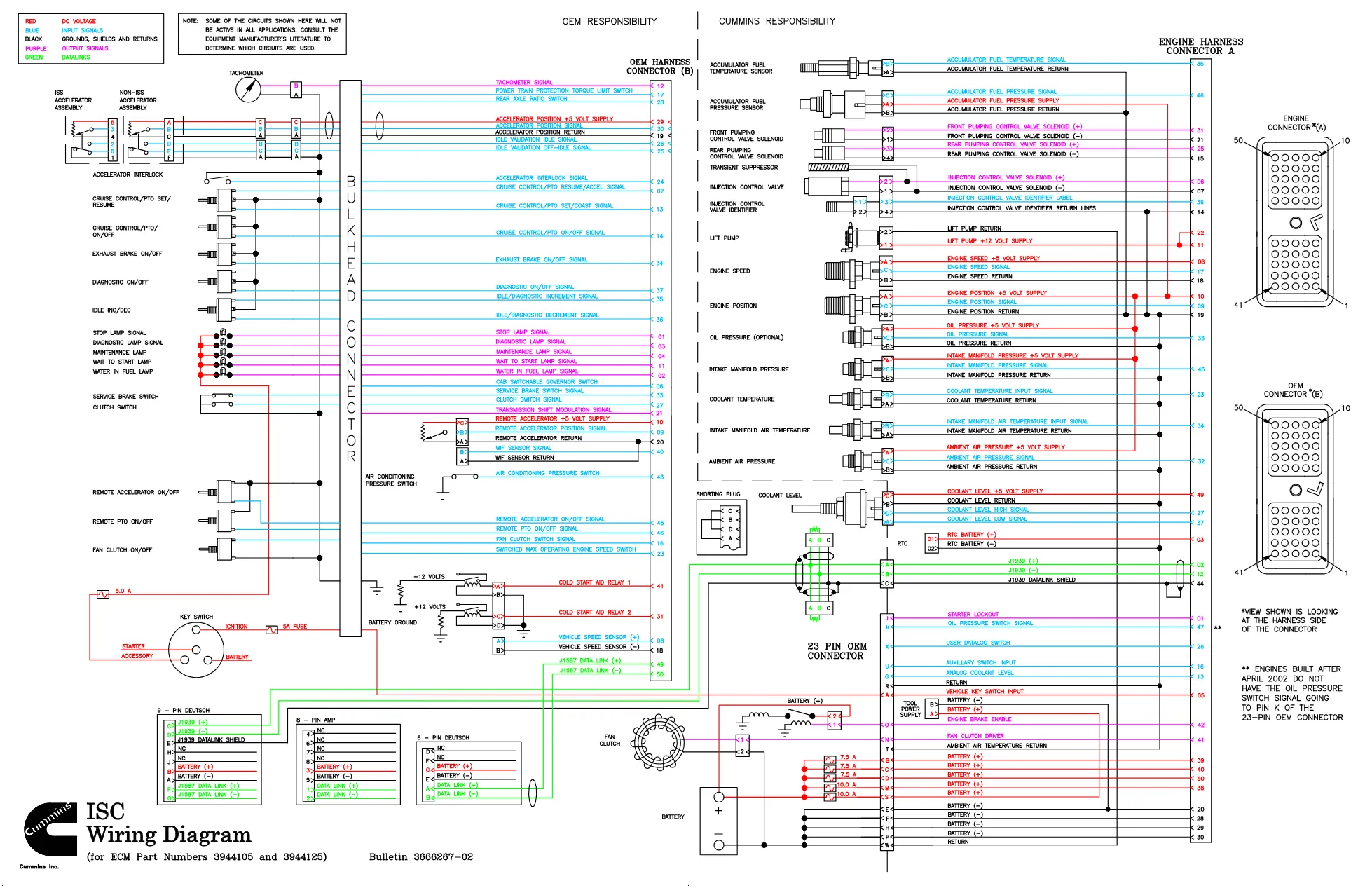Screen dimensions: 1372x888
Task: Click the 'LIFT PUMP +12 VOLT SUPPLY' label
Action: (990, 241)
